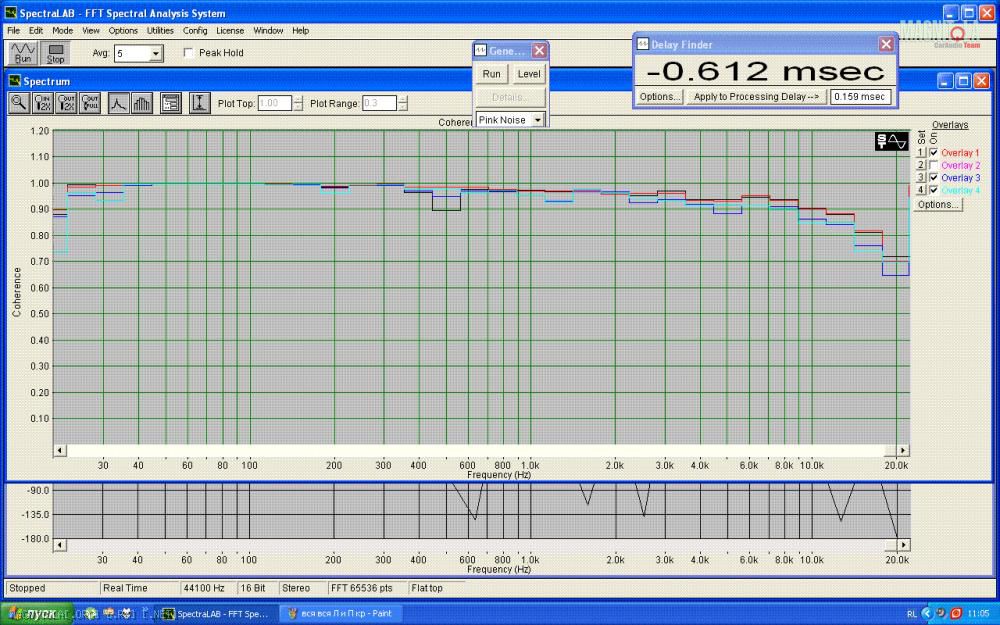Turn on the Overlay 2 checkbox

click(x=934, y=165)
